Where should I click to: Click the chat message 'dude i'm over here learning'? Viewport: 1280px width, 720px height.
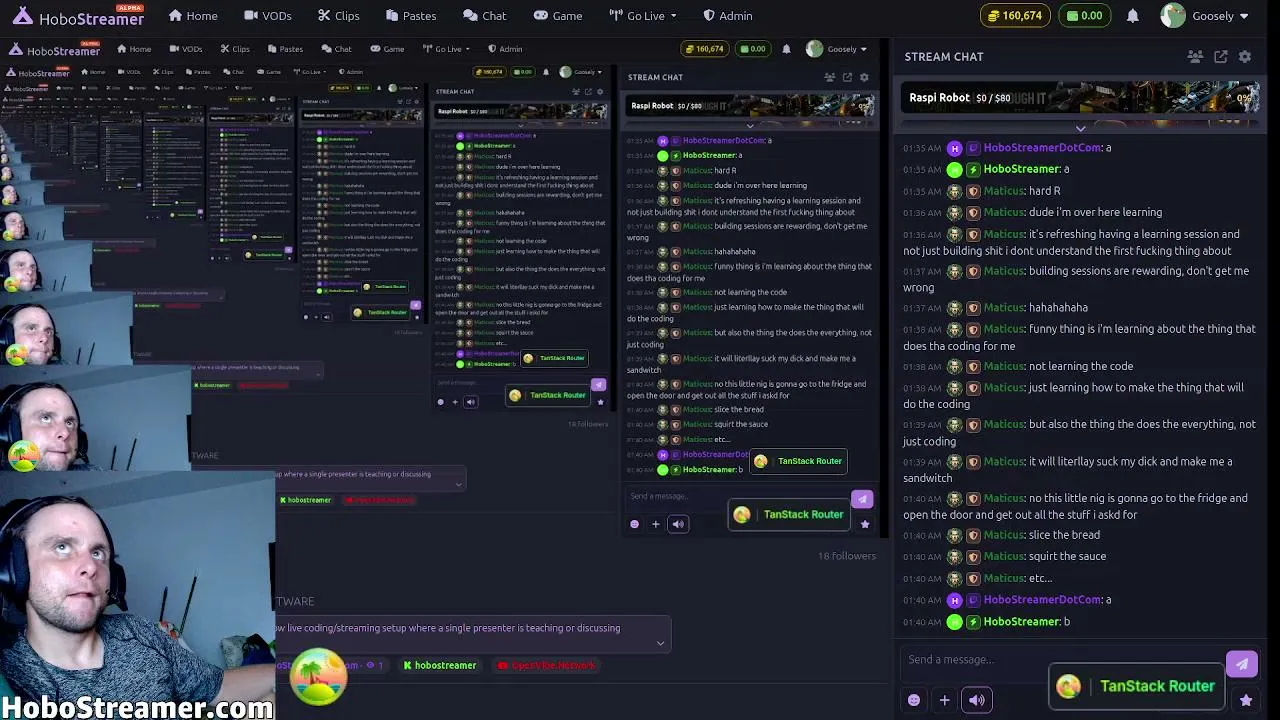pyautogui.click(x=1095, y=212)
